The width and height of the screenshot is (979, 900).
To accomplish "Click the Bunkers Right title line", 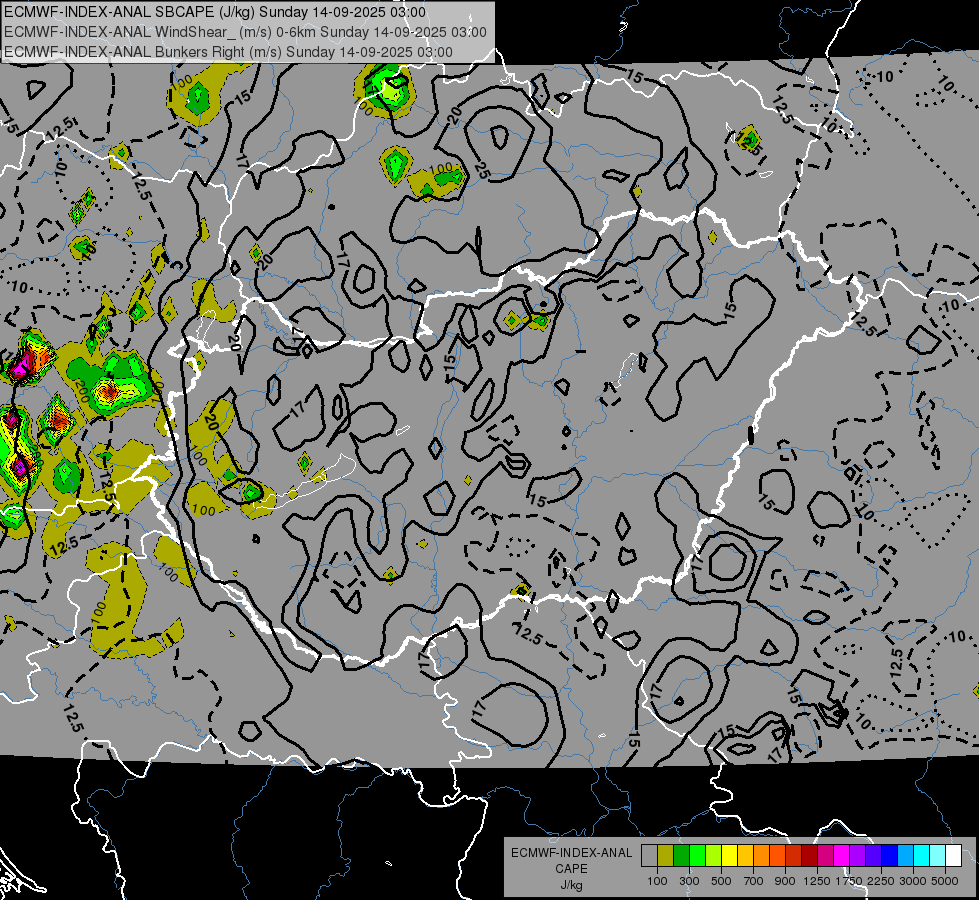I will coord(228,52).
